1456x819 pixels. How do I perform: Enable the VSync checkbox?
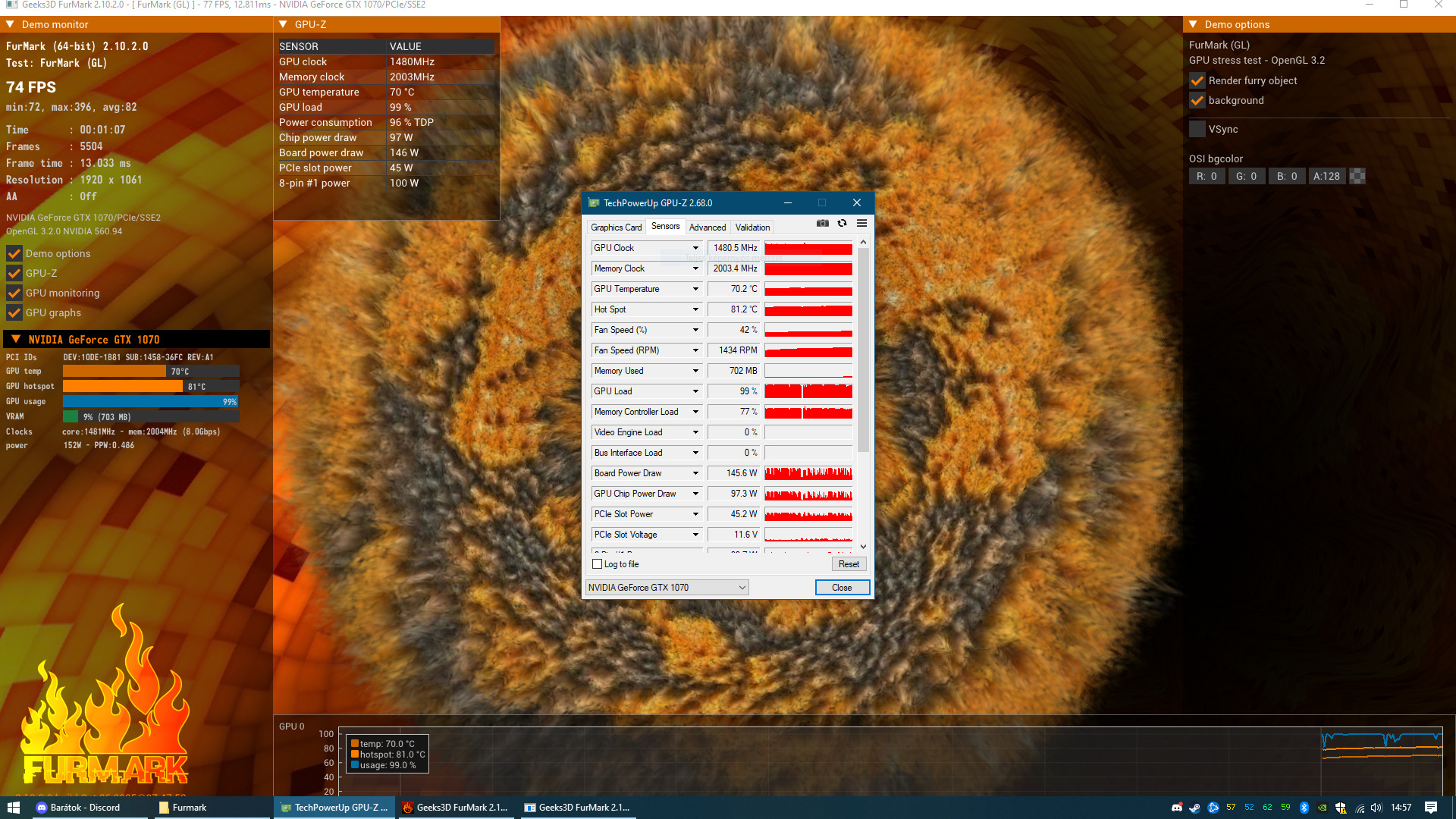[x=1197, y=129]
